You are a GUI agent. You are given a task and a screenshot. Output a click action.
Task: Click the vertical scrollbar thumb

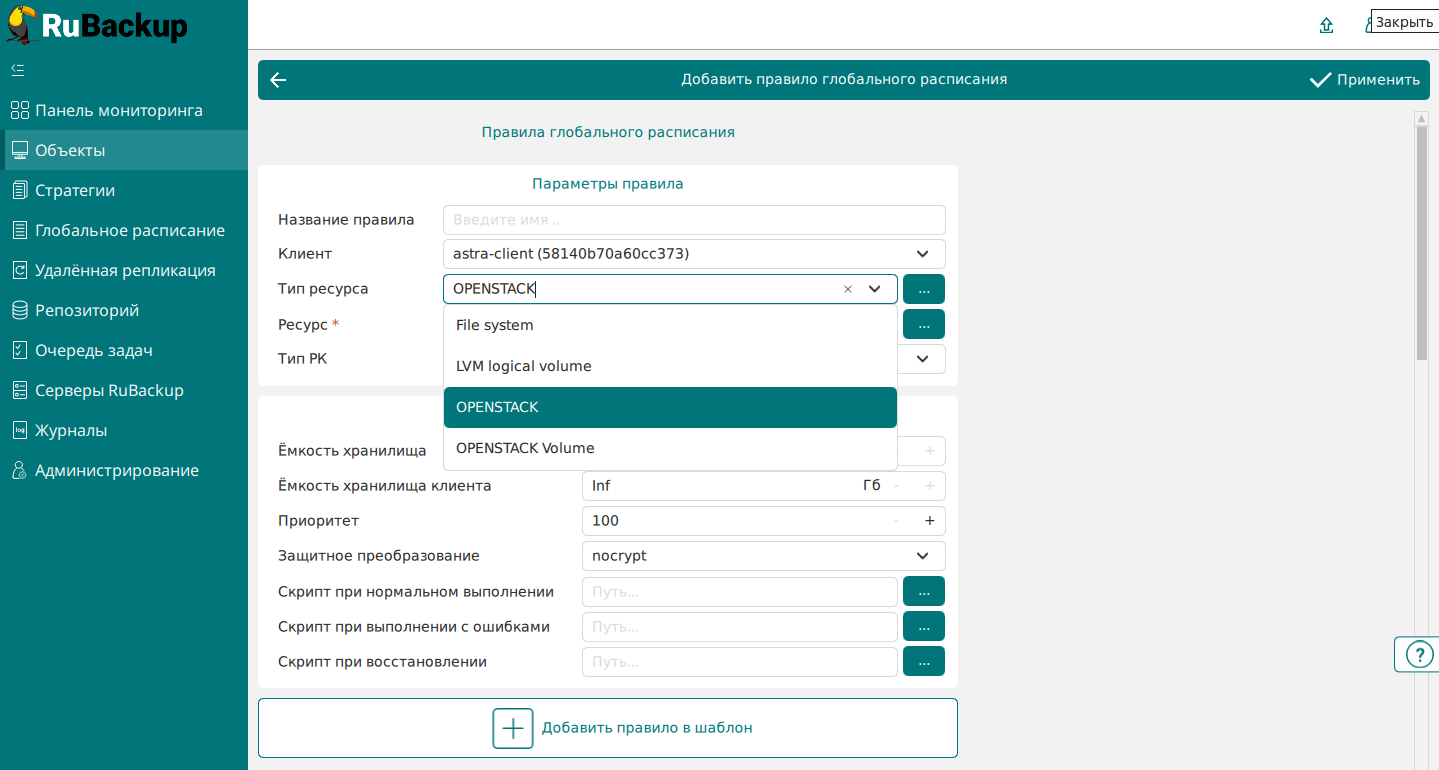1422,242
